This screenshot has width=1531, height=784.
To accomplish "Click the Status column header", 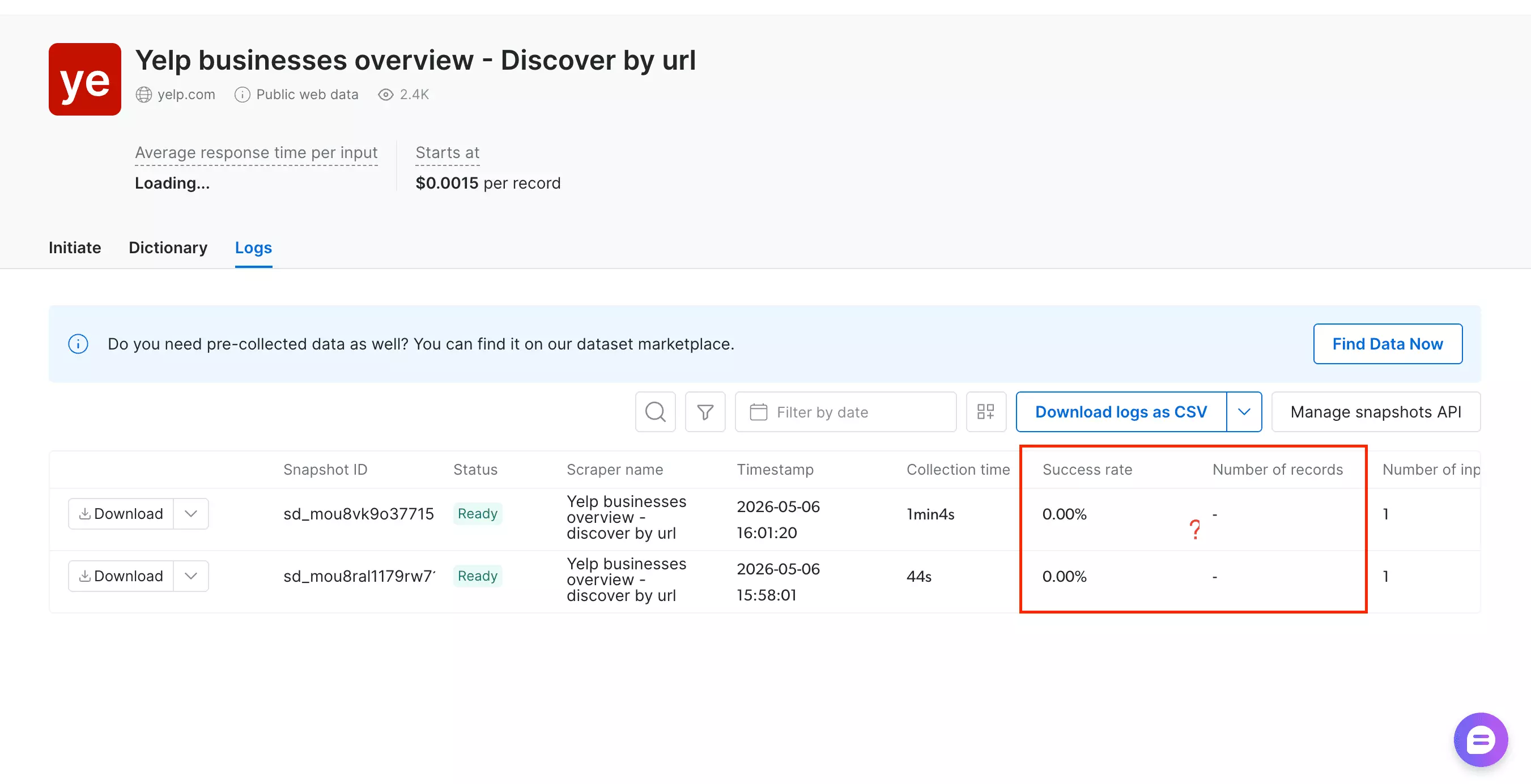I will click(x=475, y=470).
